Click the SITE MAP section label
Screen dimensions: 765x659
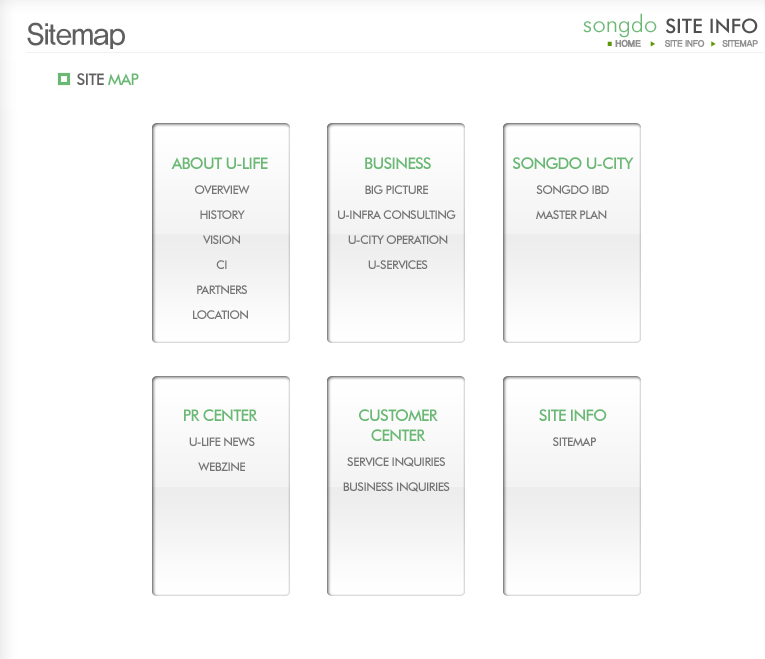click(x=107, y=80)
